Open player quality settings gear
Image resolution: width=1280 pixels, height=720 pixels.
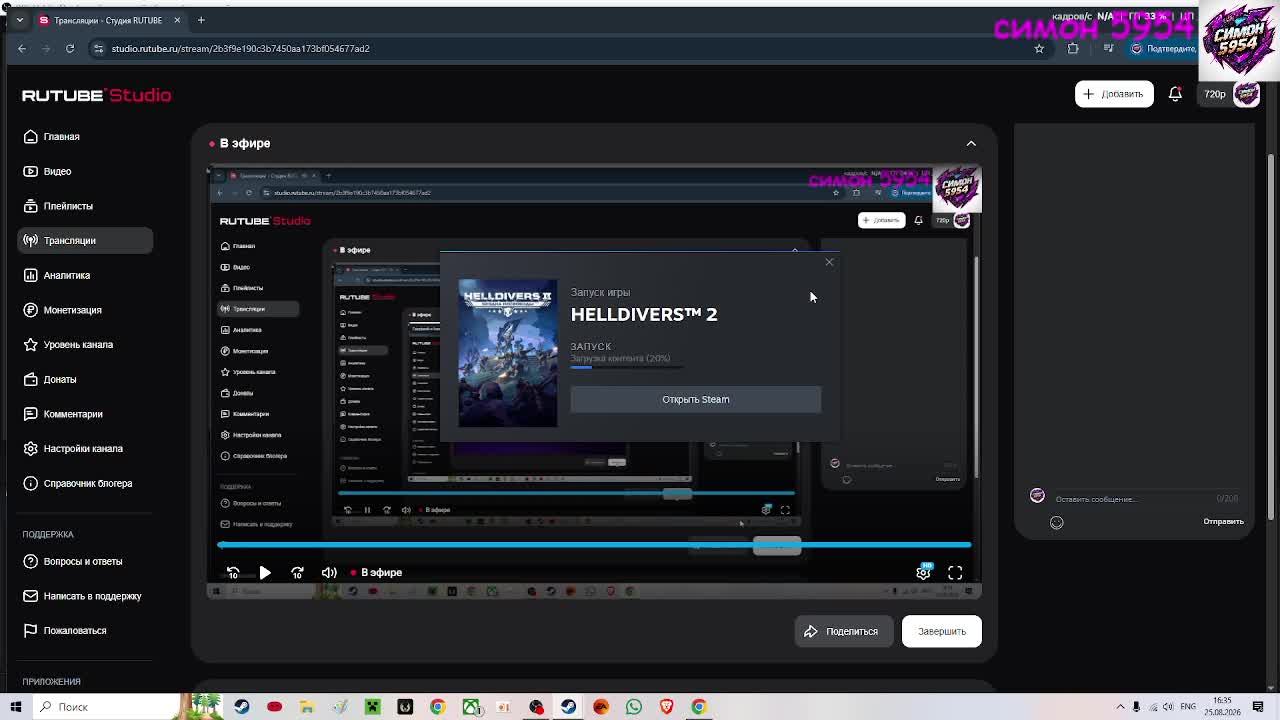point(923,572)
